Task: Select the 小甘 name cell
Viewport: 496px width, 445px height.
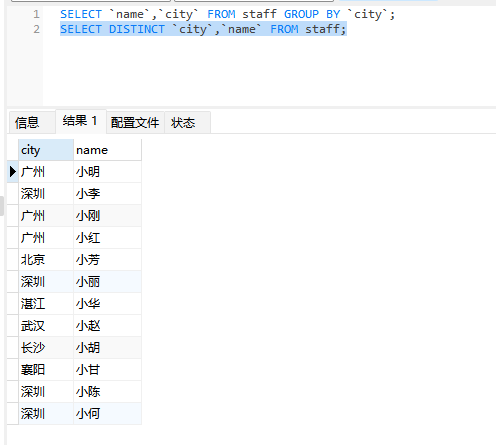Action: click(x=107, y=370)
